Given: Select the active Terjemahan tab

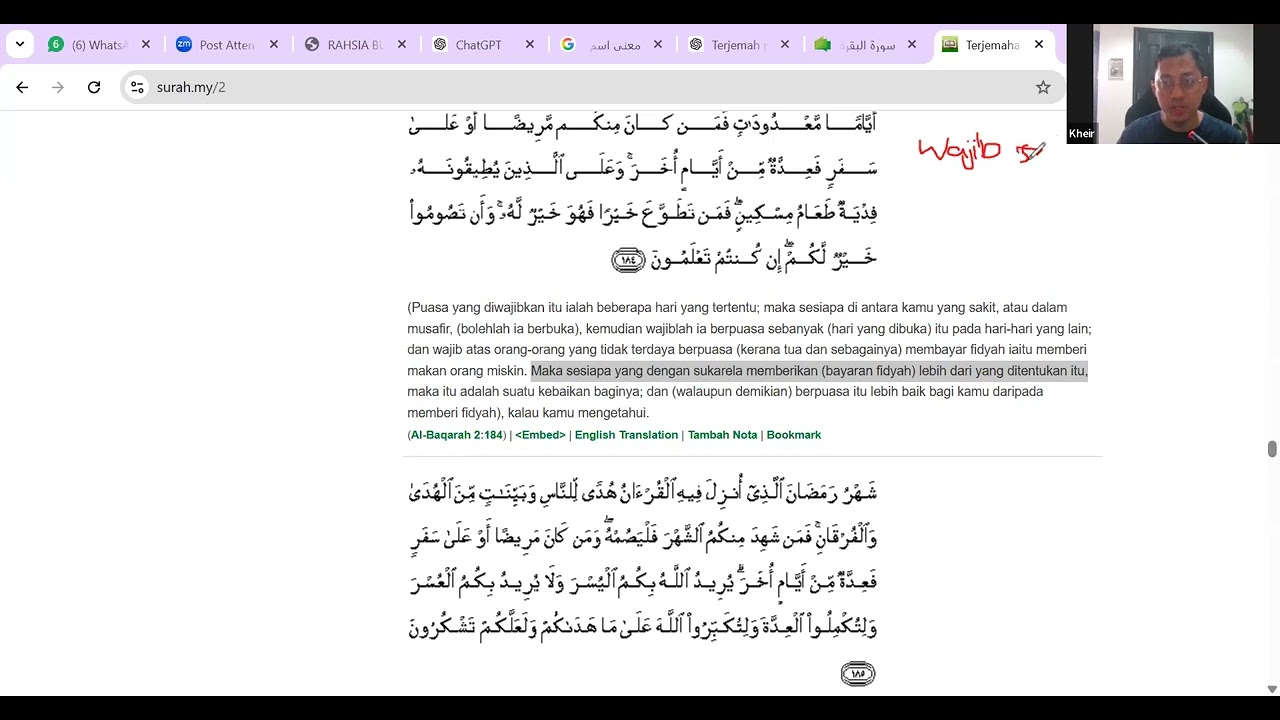Looking at the screenshot, I should (x=995, y=45).
